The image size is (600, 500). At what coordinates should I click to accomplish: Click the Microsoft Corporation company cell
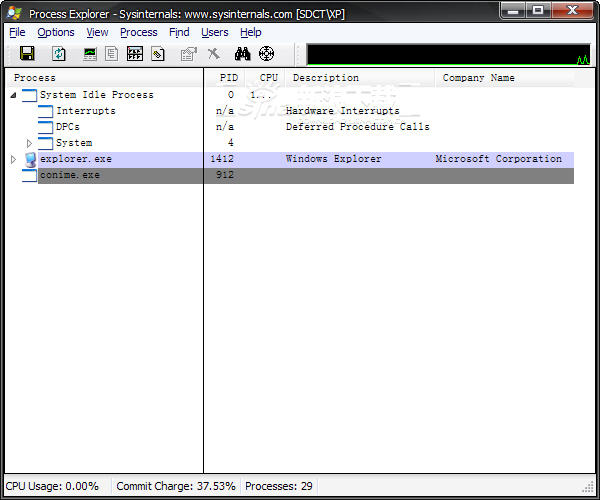[x=499, y=159]
